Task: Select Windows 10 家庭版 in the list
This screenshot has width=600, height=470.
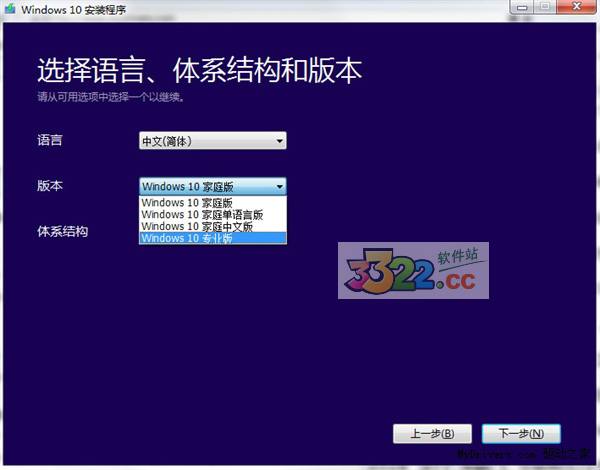Action: 213,202
